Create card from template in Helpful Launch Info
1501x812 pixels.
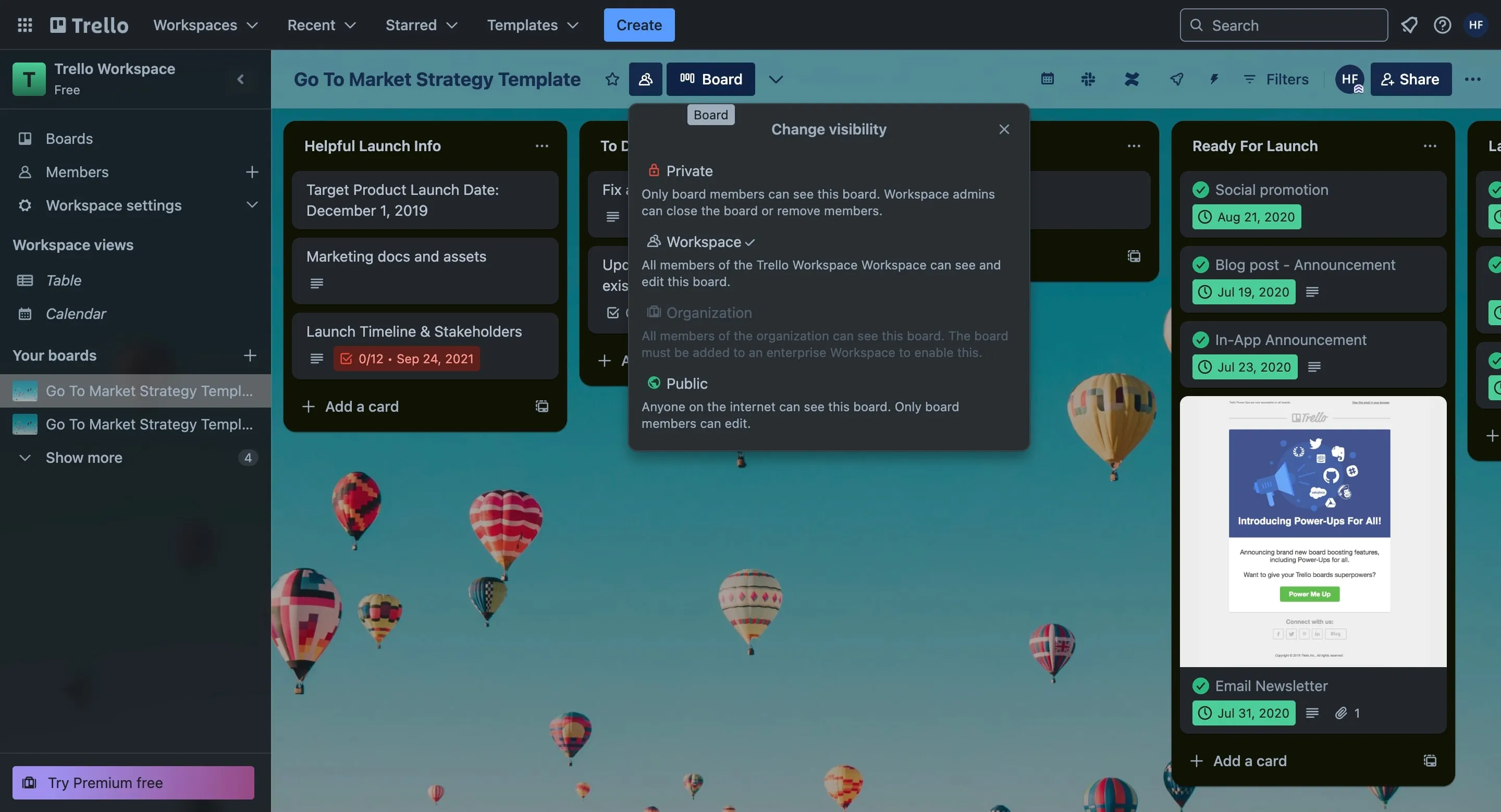(x=542, y=407)
